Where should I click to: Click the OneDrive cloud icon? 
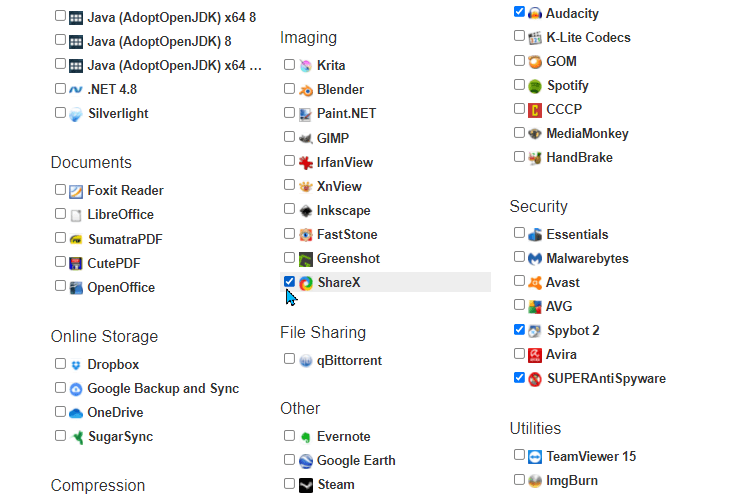[x=76, y=413]
